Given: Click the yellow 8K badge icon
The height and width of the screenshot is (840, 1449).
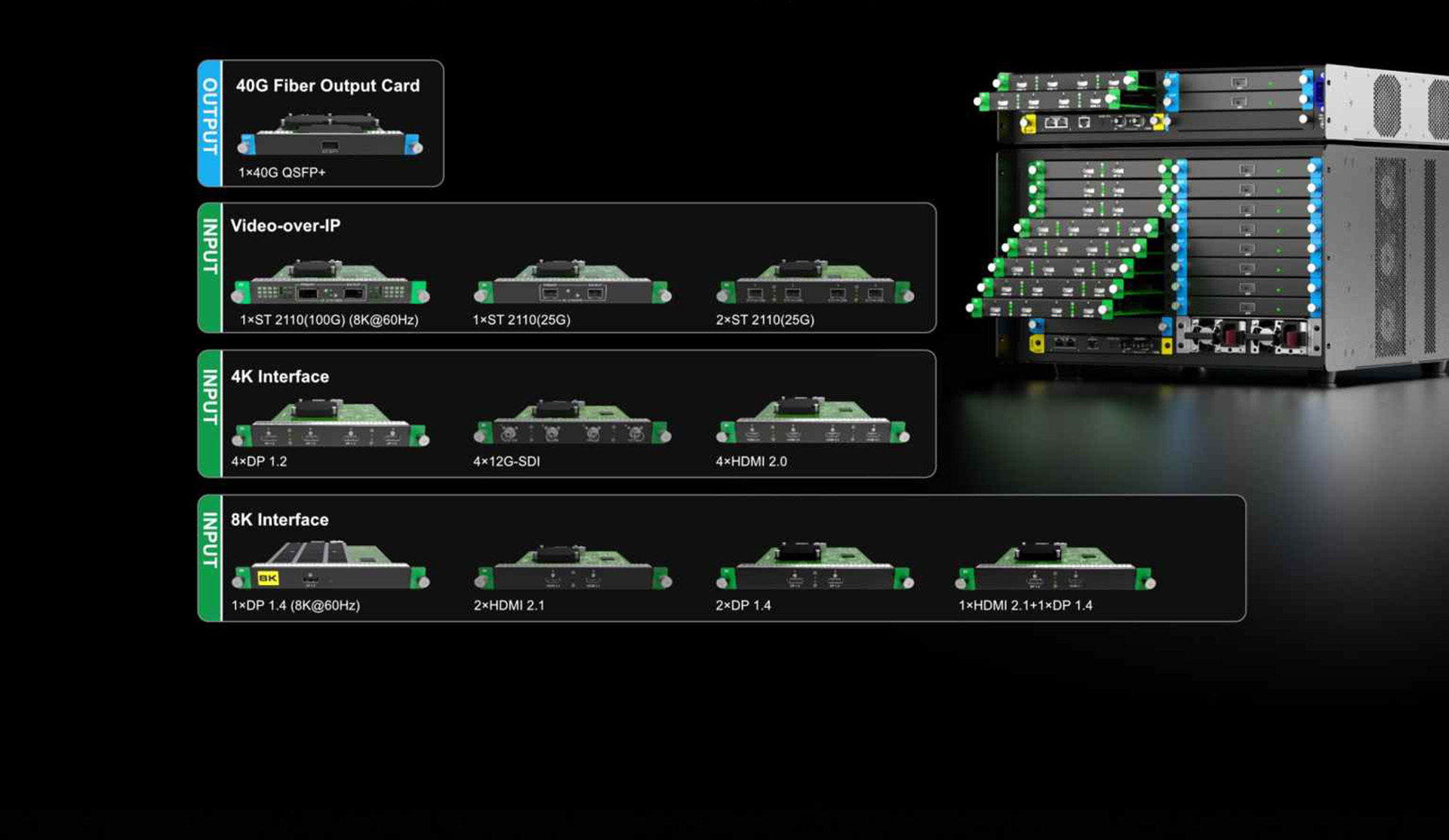Looking at the screenshot, I should [x=268, y=578].
